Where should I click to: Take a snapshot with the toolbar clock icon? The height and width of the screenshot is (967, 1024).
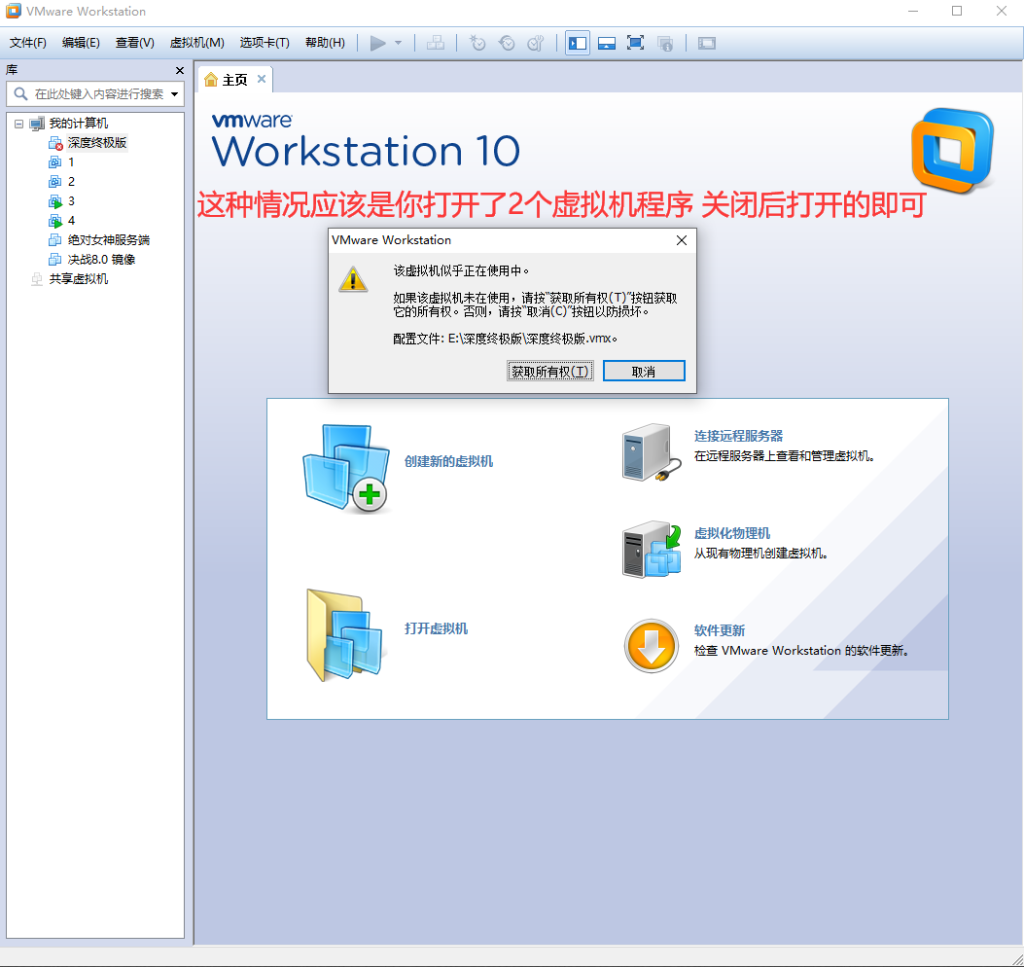click(477, 43)
